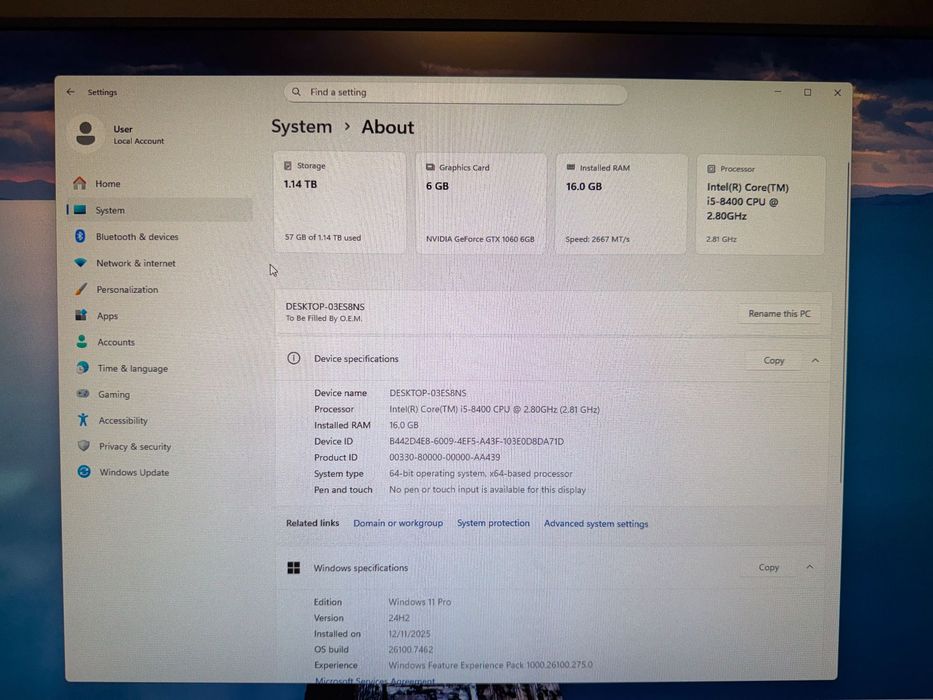Screen dimensions: 933x700
Task: Open Windows Update settings
Action: click(x=162, y=472)
